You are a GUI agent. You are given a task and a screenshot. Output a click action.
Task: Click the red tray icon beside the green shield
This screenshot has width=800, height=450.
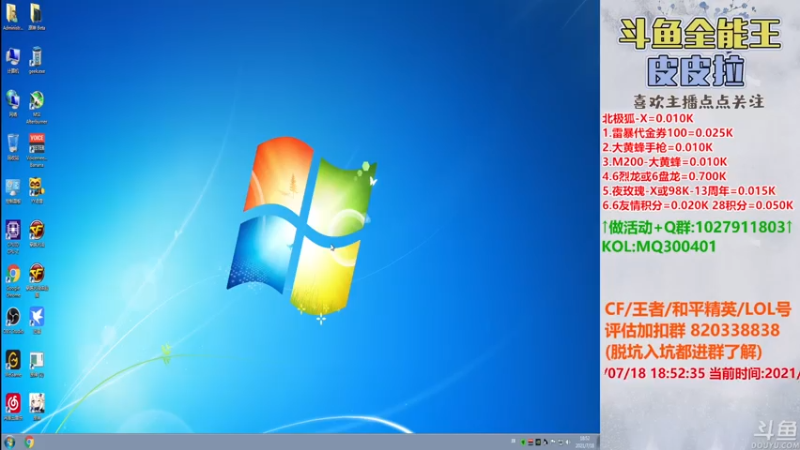[x=531, y=442]
